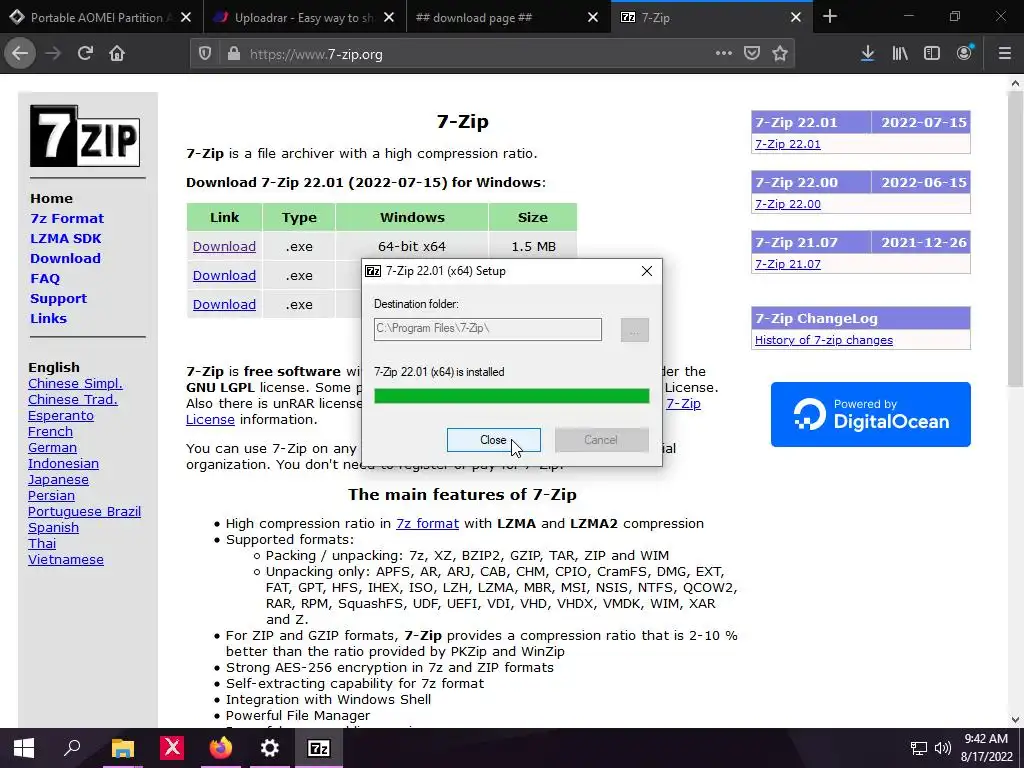The height and width of the screenshot is (768, 1024).
Task: Open Settings gear on taskbar
Action: 270,748
